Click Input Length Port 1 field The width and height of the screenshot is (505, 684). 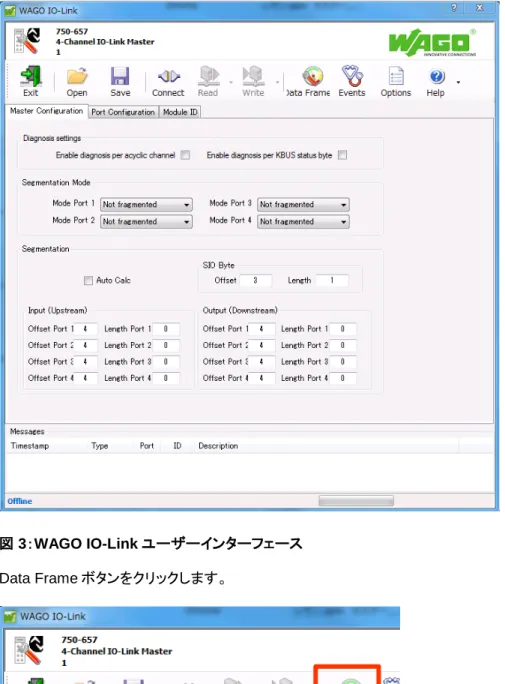click(166, 328)
